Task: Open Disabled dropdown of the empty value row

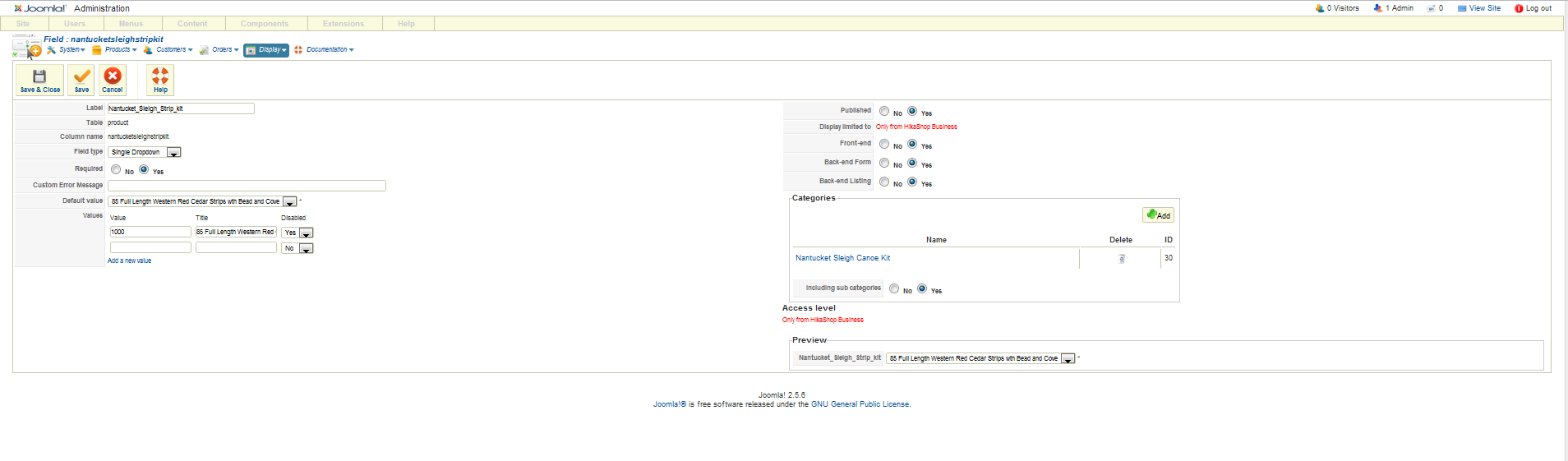Action: click(297, 248)
